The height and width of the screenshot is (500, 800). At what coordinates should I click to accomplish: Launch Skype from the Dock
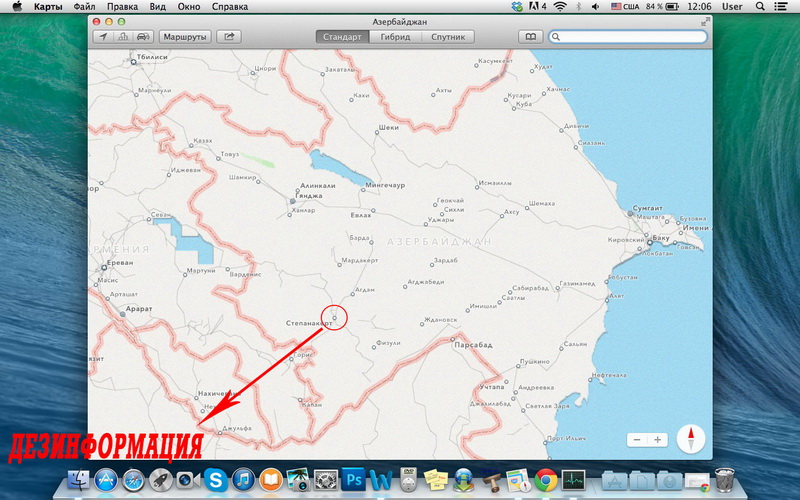pos(216,480)
